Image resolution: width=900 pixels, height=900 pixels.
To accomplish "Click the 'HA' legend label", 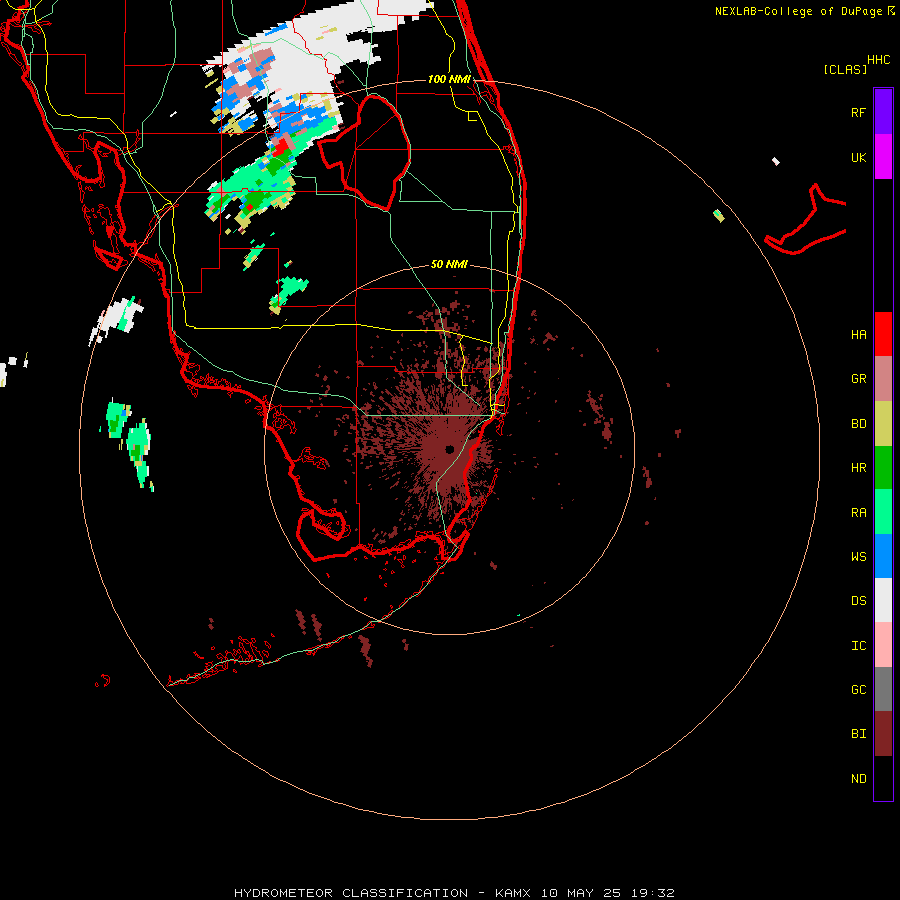I will point(858,334).
